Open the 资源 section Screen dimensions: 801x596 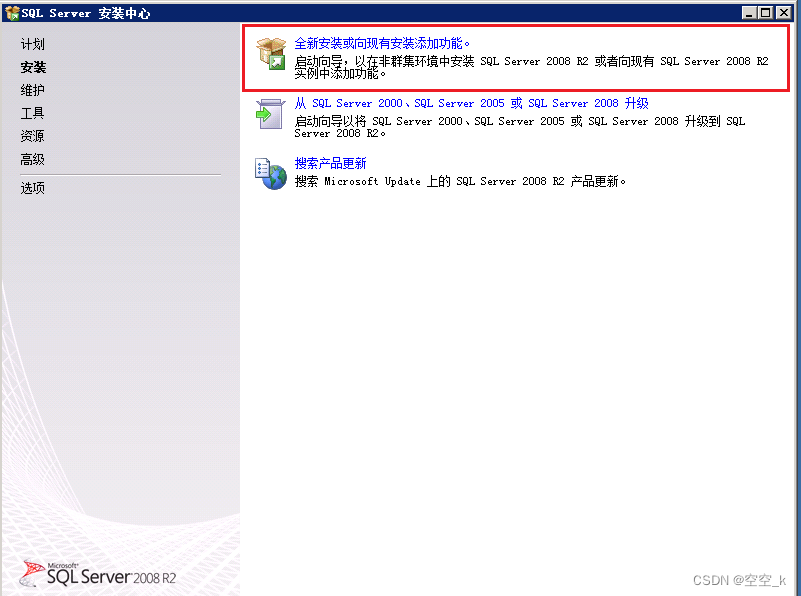31,135
